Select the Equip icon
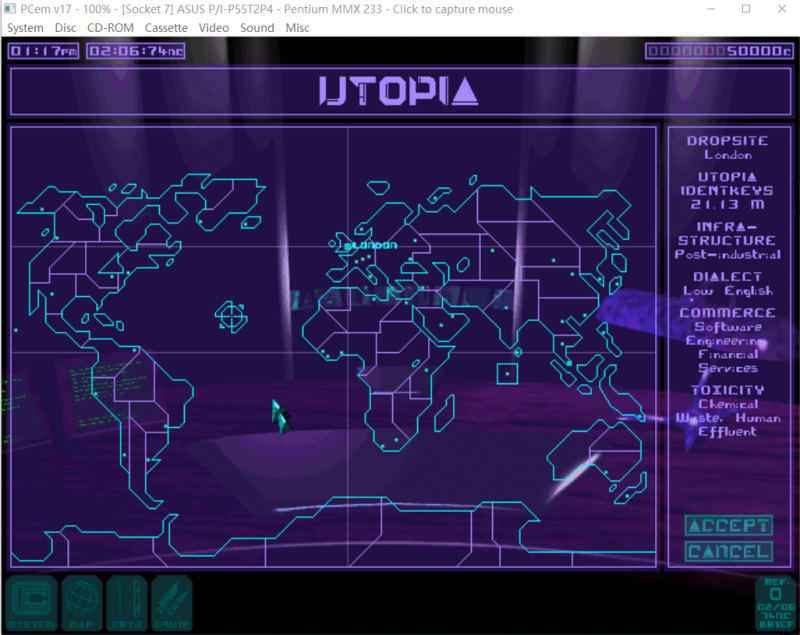The width and height of the screenshot is (800, 635). click(171, 603)
